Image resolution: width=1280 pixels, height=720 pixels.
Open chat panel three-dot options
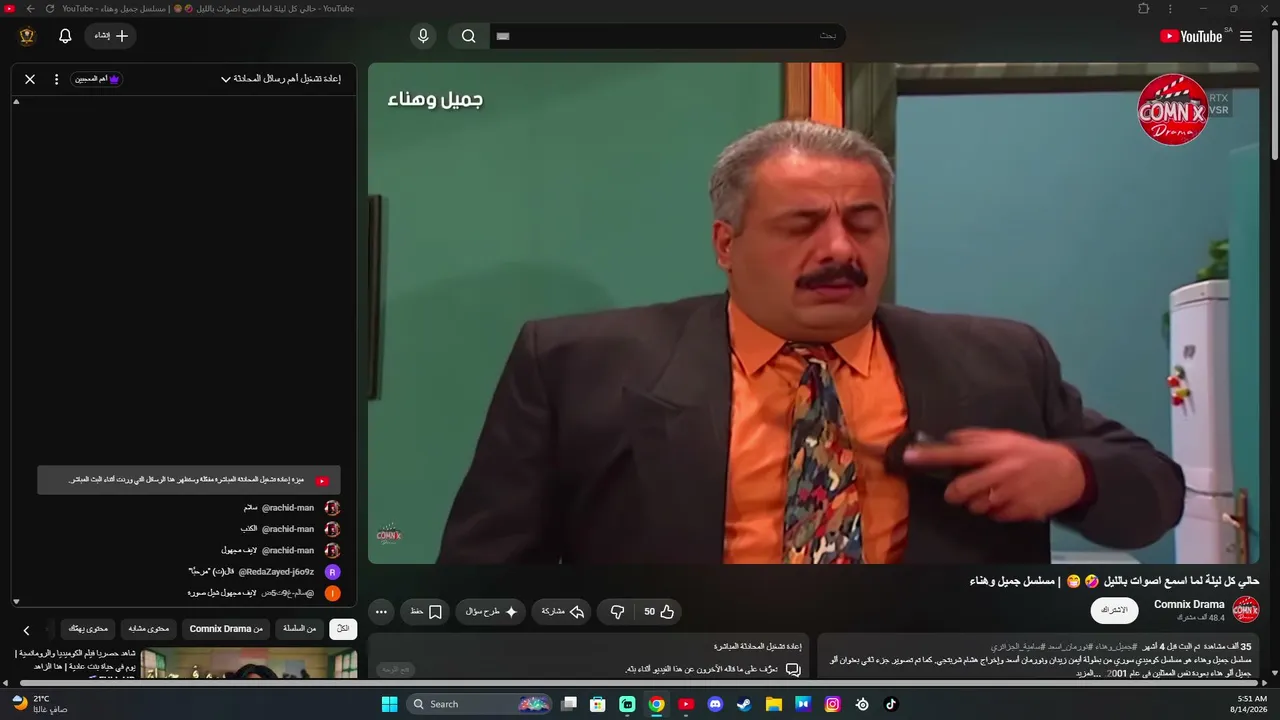pos(56,79)
